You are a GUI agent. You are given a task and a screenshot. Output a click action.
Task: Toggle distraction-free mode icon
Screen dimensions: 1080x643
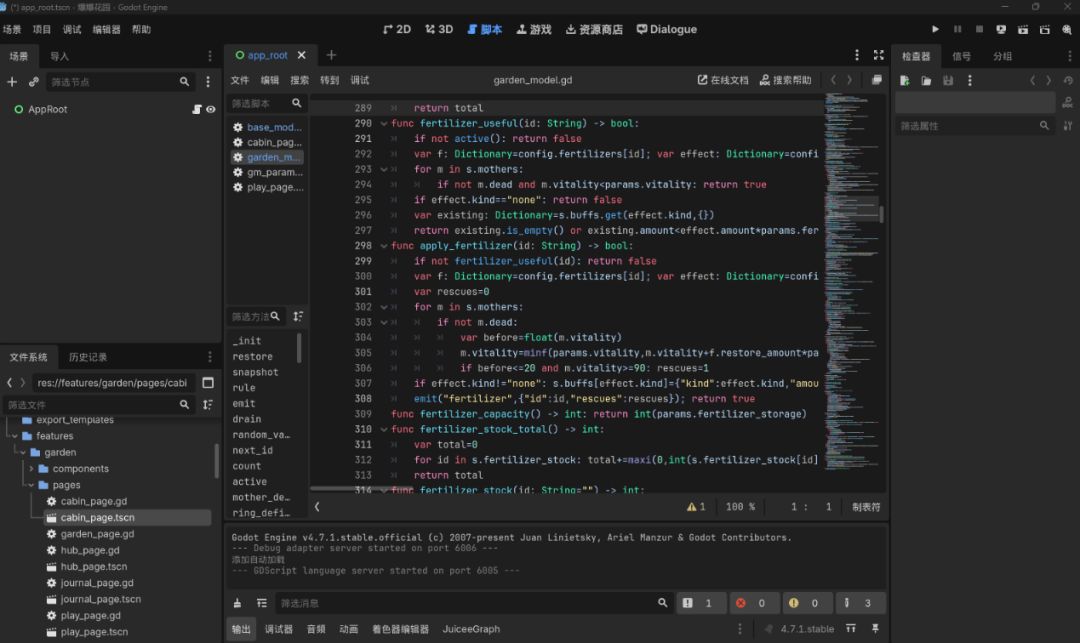[x=879, y=55]
